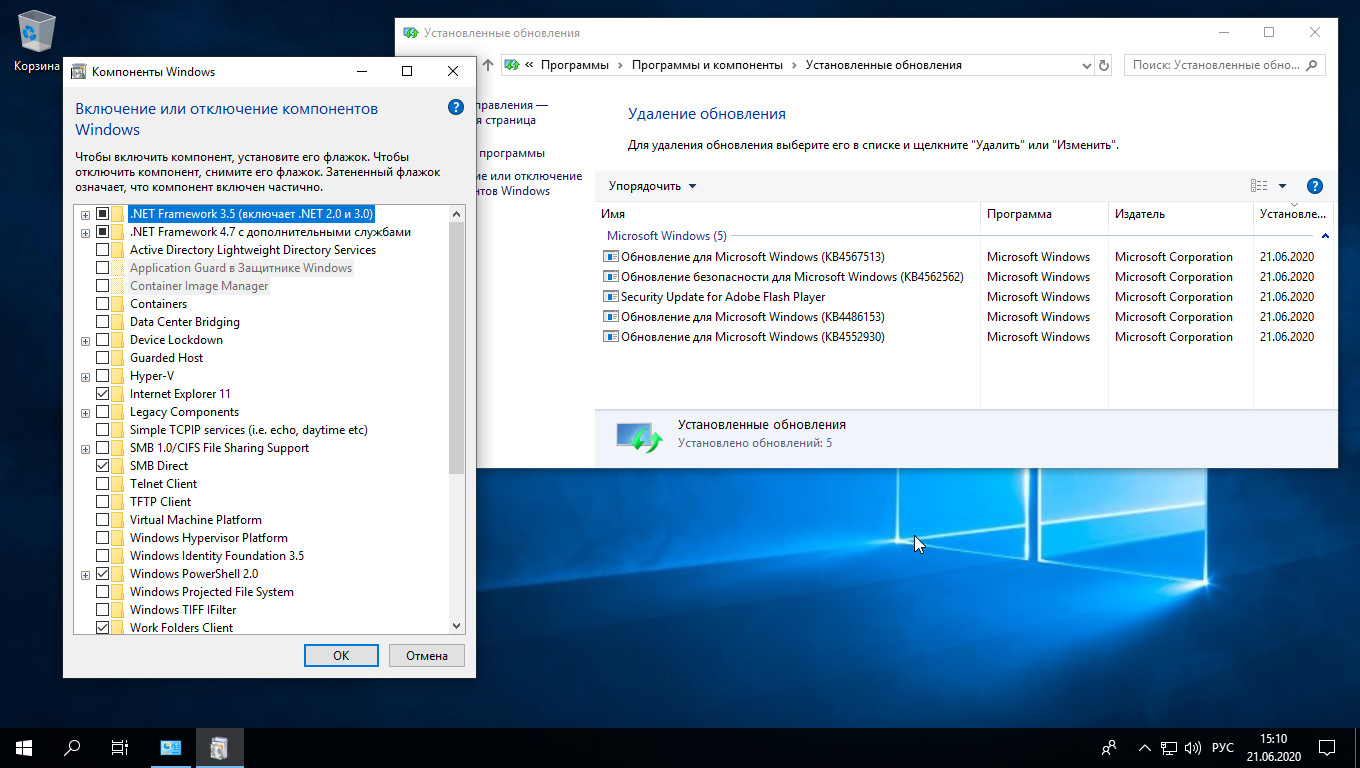This screenshot has height=768, width=1360.
Task: Click the Windows Start button
Action: (x=24, y=747)
